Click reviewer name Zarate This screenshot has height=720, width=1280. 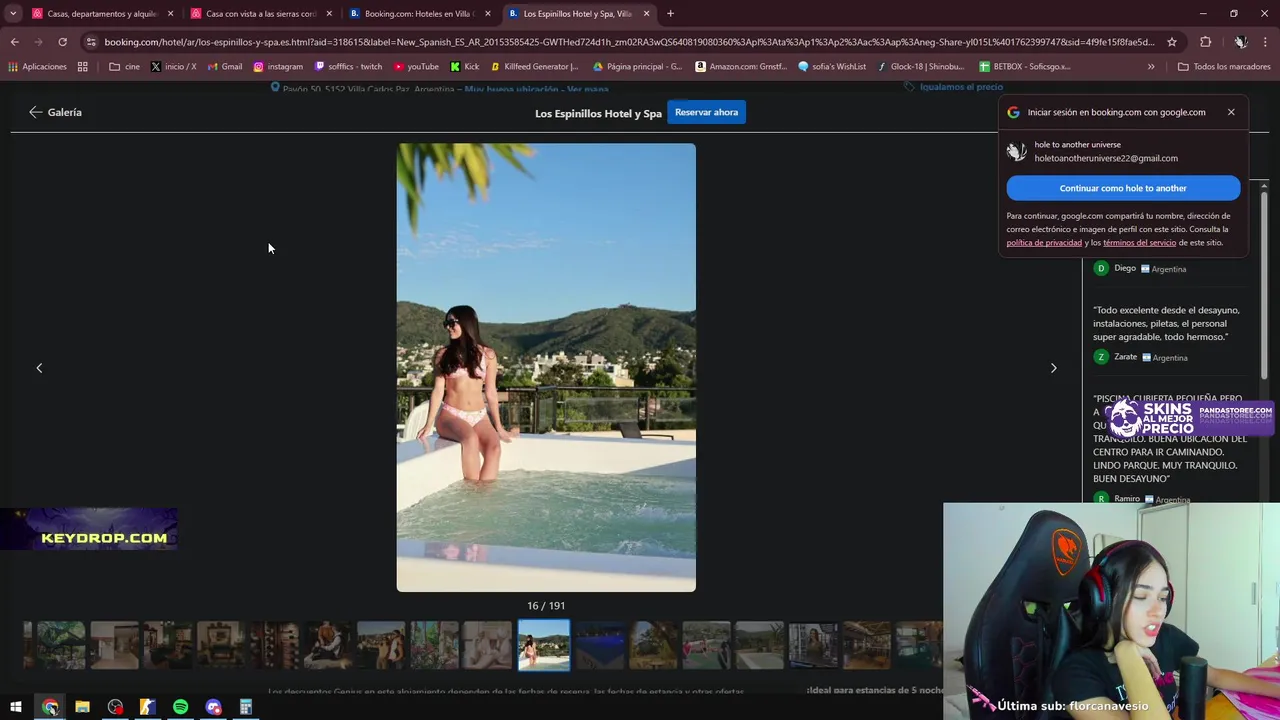coord(1125,357)
